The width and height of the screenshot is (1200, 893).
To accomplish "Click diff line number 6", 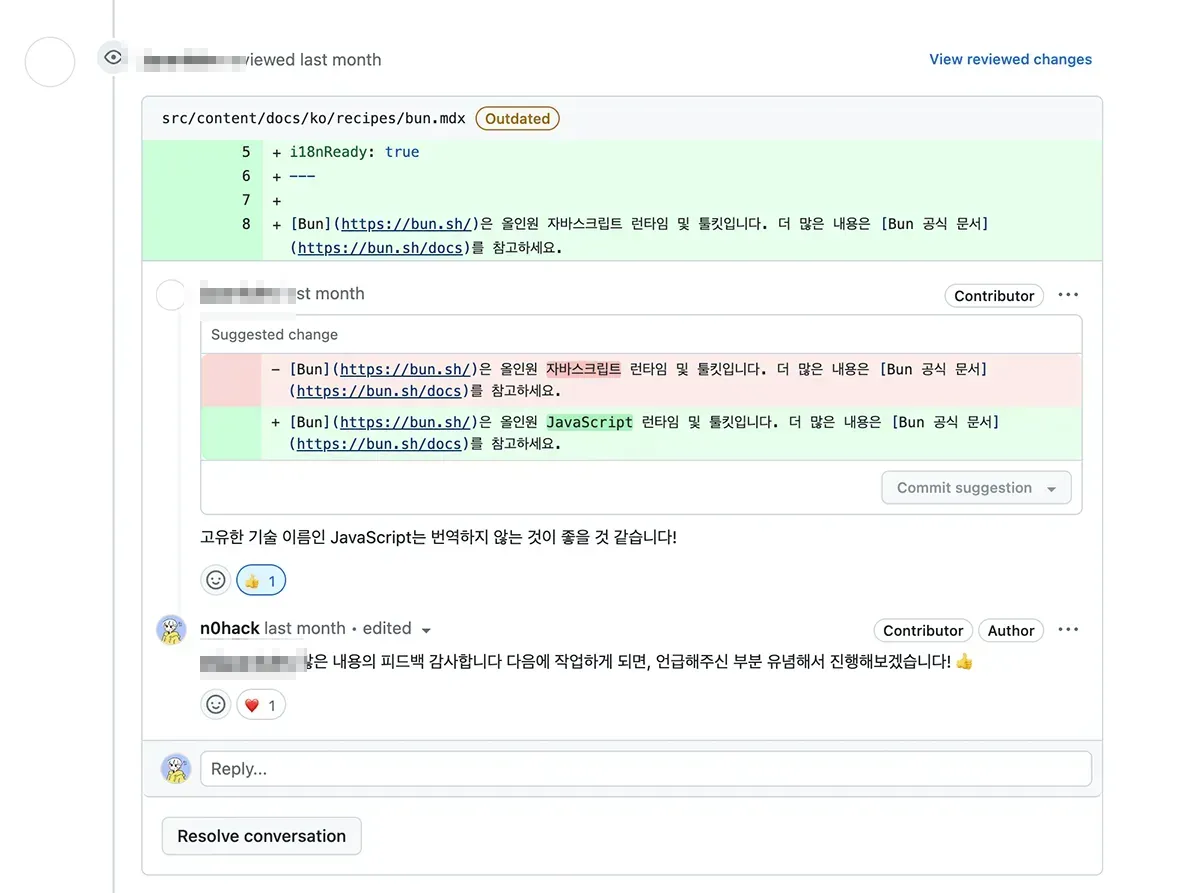I will [x=246, y=176].
